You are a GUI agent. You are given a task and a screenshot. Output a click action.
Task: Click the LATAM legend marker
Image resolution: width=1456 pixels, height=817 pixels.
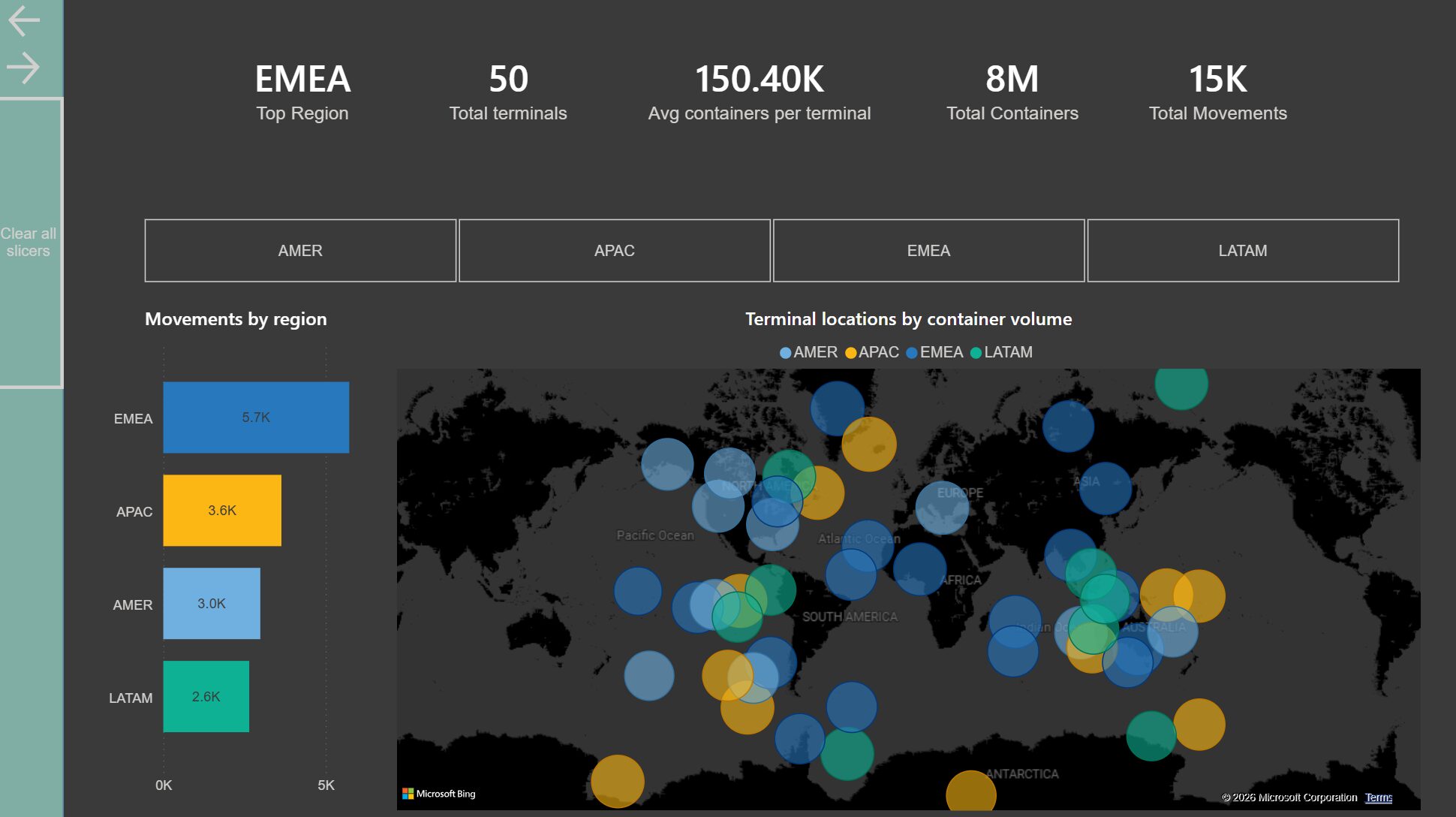[976, 353]
